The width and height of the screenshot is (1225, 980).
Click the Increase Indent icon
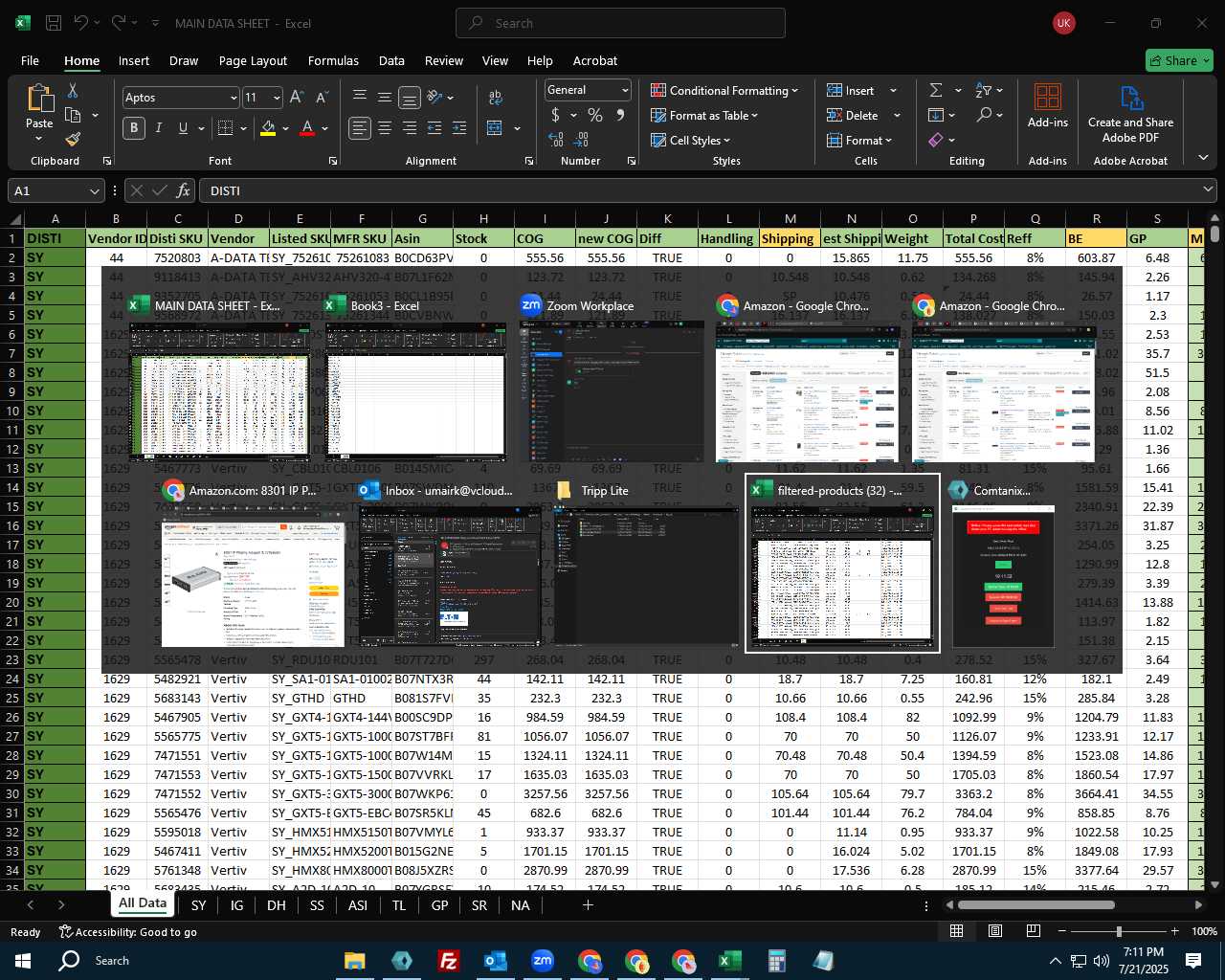click(459, 128)
